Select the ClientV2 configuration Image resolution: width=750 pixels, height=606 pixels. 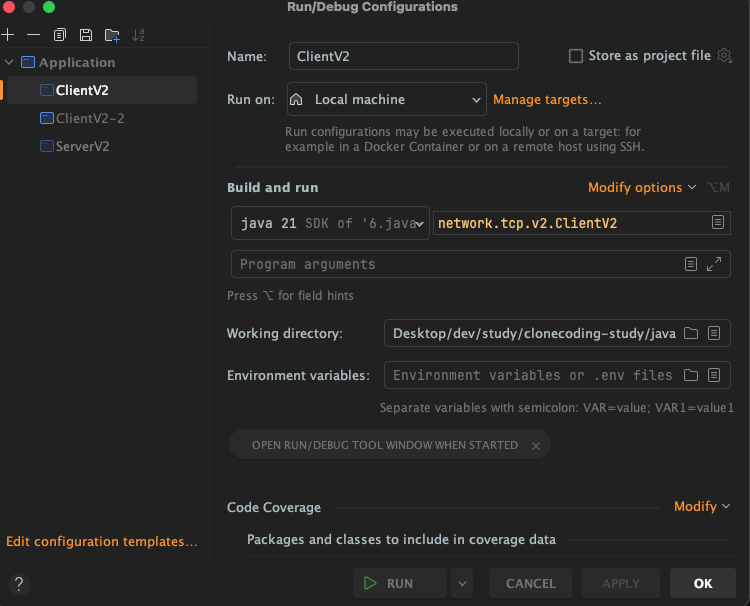[x=102, y=90]
